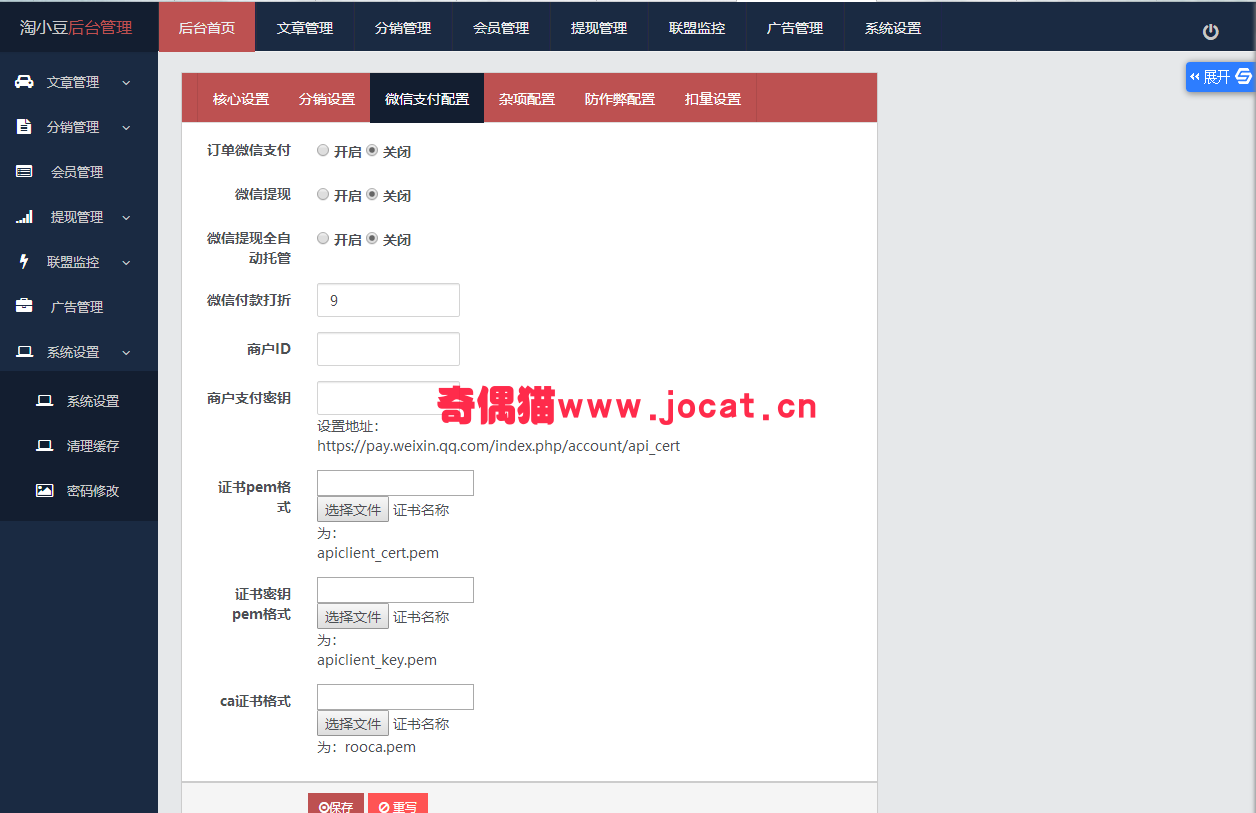The image size is (1256, 813).
Task: Click 选择文件 for 证书密钥pem格式
Action: click(x=353, y=616)
